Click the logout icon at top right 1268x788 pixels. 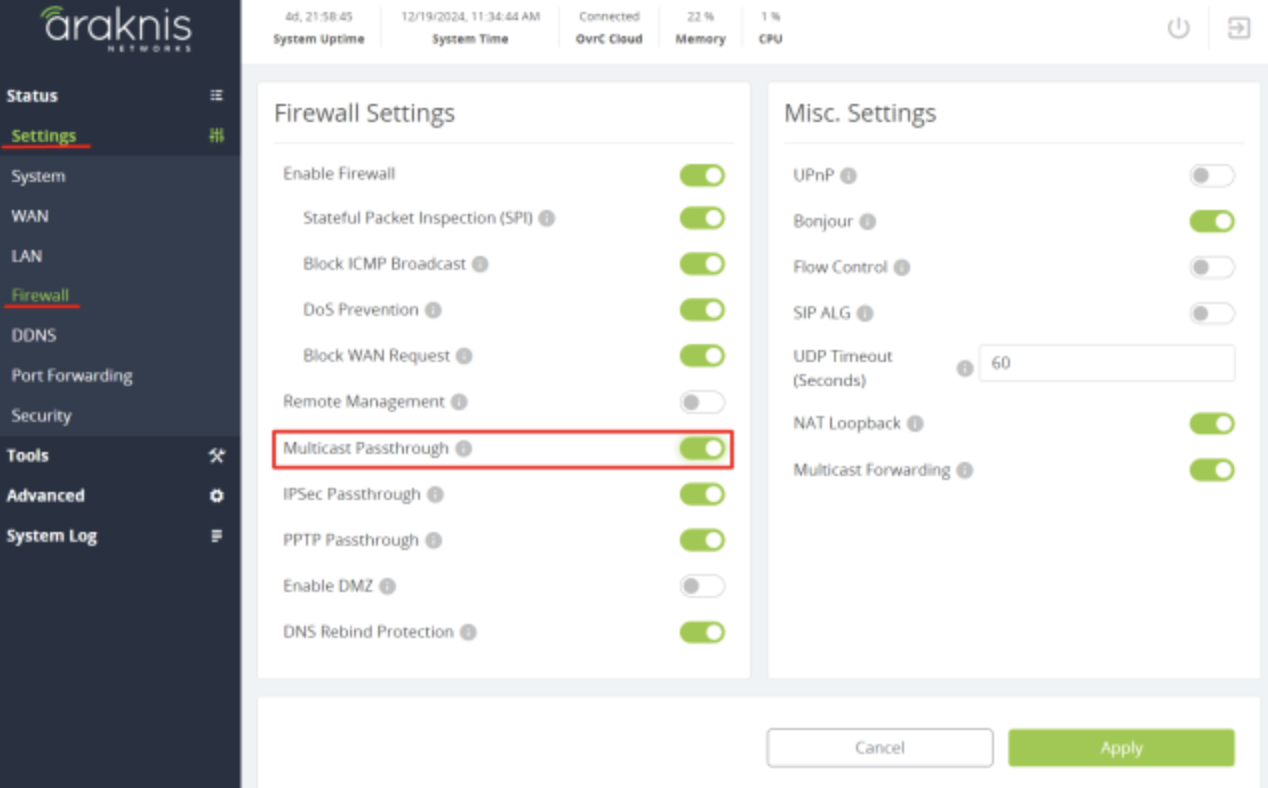click(x=1238, y=28)
